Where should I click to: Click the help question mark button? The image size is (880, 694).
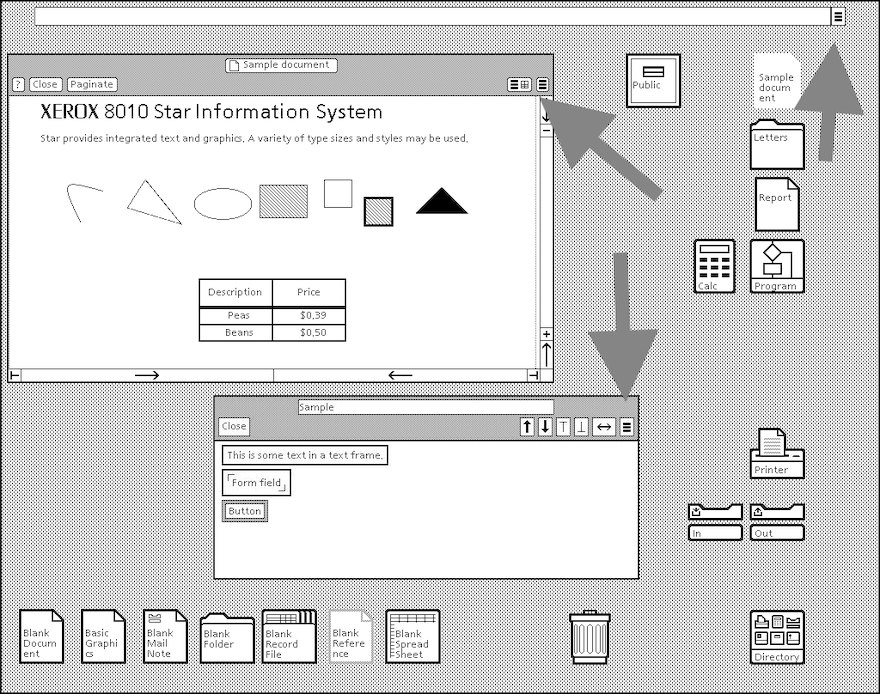pyautogui.click(x=18, y=84)
